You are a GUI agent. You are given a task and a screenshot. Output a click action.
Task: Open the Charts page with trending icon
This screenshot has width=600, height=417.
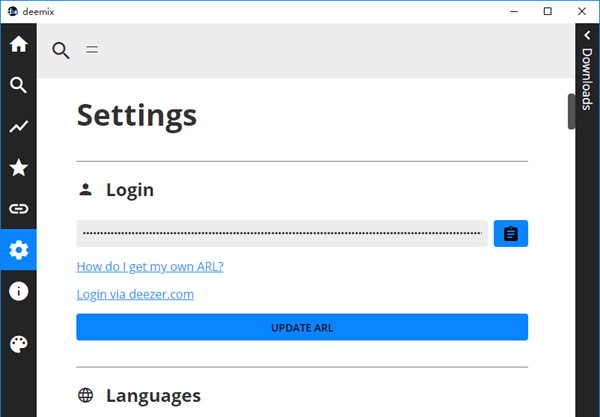(x=18, y=126)
